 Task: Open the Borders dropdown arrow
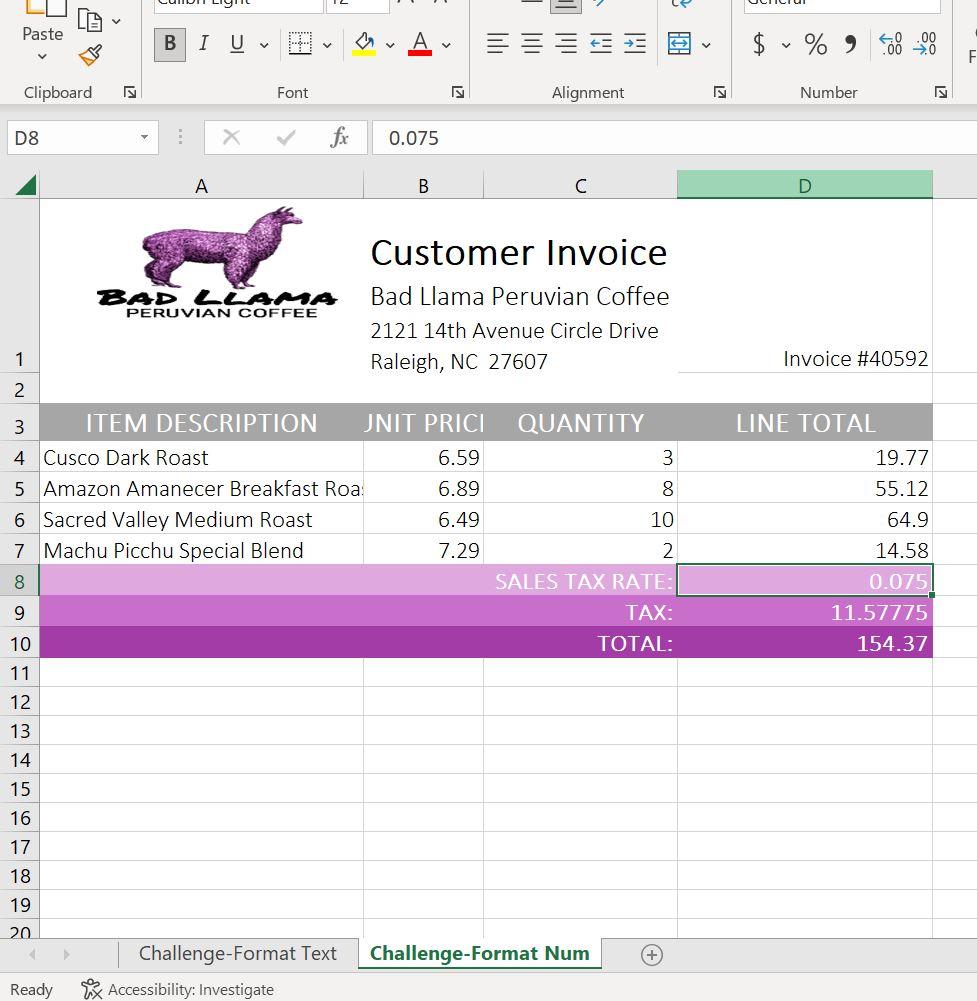(x=327, y=45)
